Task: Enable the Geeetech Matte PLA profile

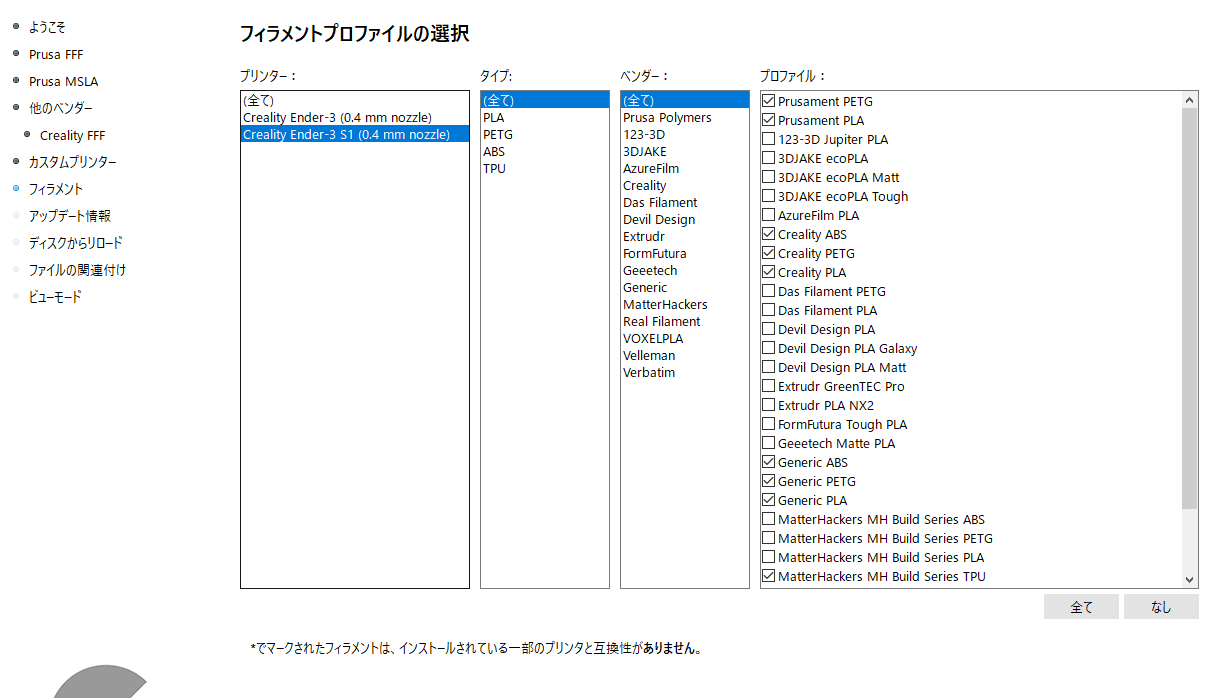Action: [x=769, y=443]
